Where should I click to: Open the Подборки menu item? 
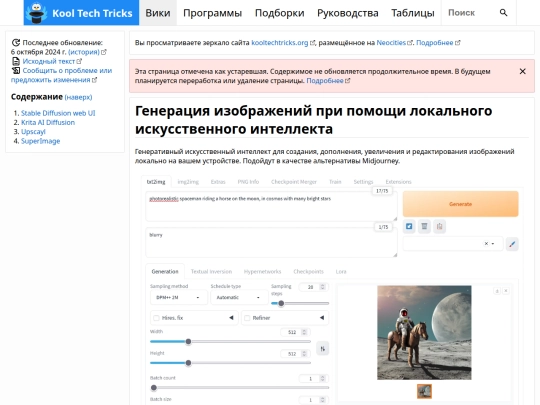click(279, 13)
